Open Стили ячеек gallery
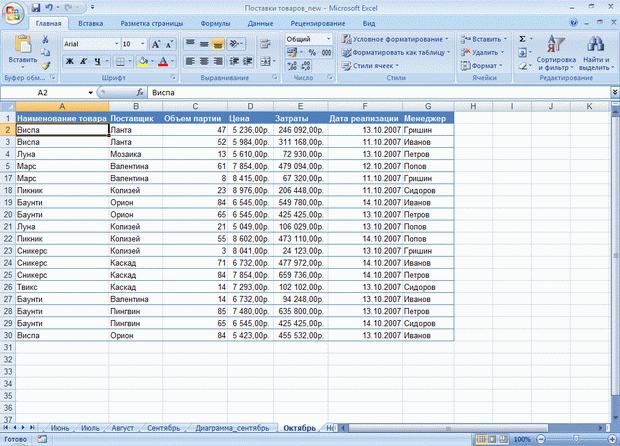The width and height of the screenshot is (620, 446). click(370, 66)
